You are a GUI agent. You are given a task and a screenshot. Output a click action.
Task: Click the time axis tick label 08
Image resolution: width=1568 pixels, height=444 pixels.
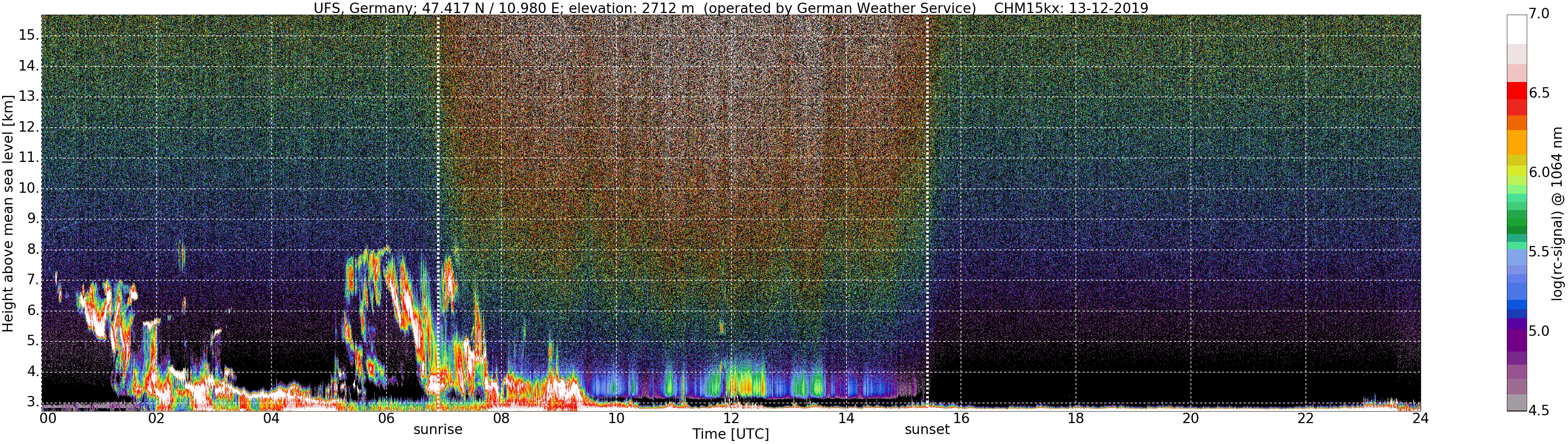[502, 418]
